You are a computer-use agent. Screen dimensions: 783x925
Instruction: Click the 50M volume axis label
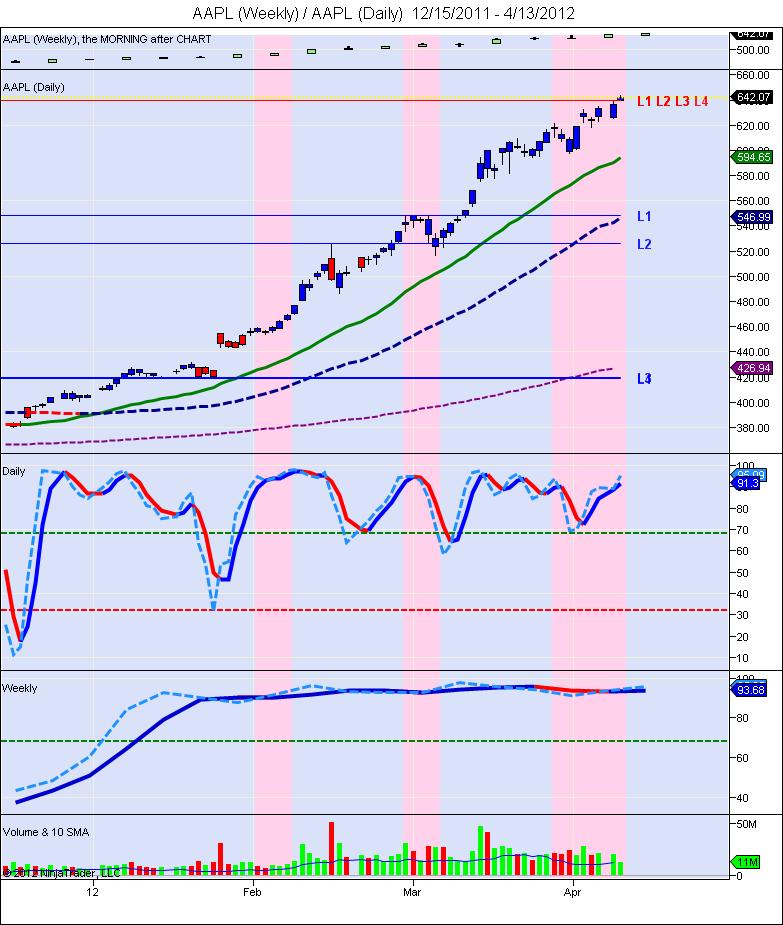click(746, 824)
